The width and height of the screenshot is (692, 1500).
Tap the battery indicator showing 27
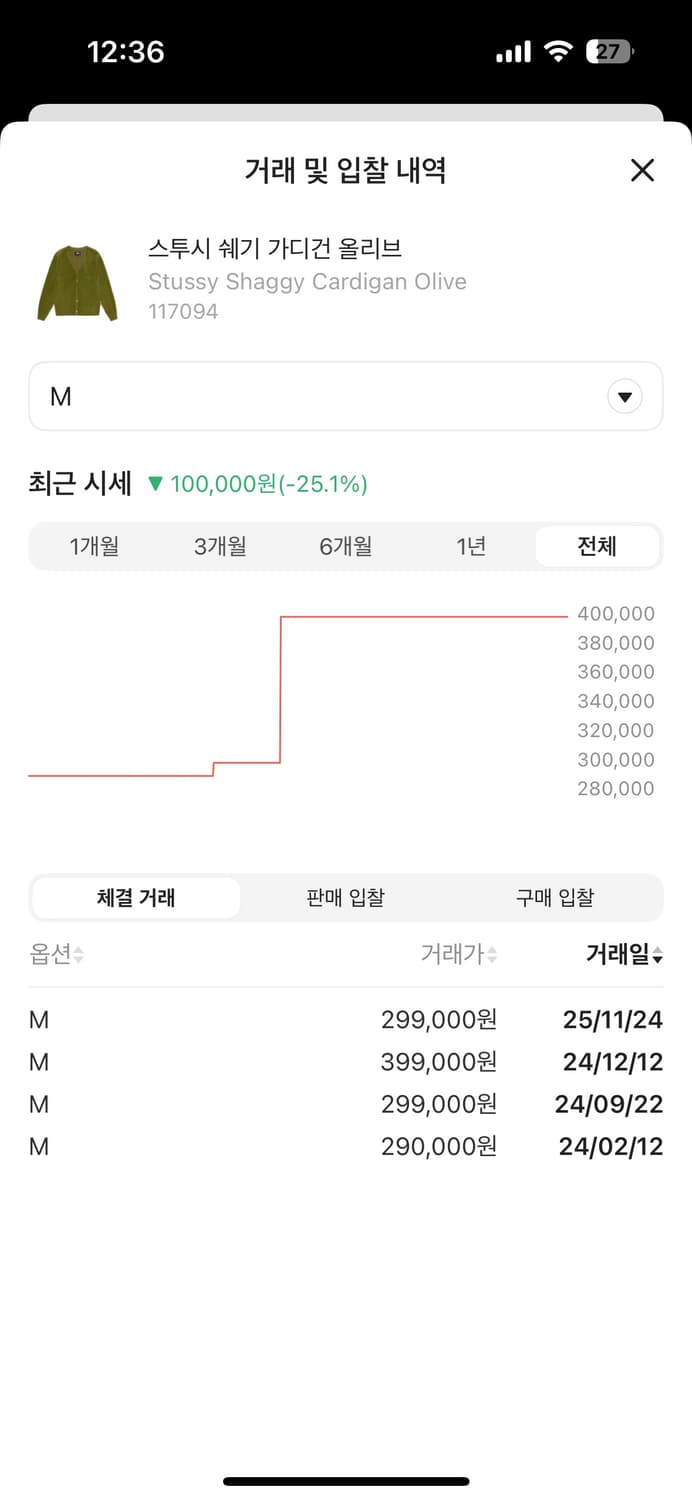tap(608, 52)
